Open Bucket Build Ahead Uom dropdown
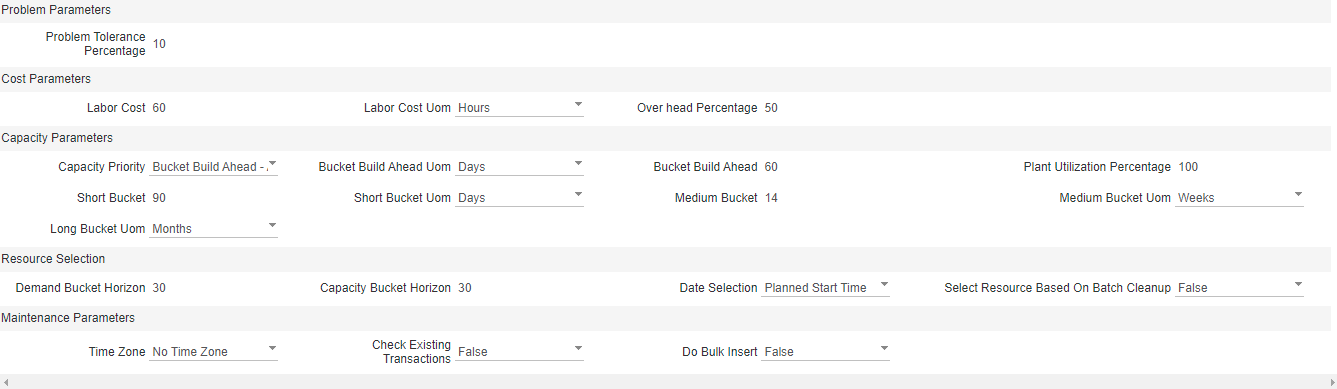The width and height of the screenshot is (1337, 389). (x=519, y=167)
